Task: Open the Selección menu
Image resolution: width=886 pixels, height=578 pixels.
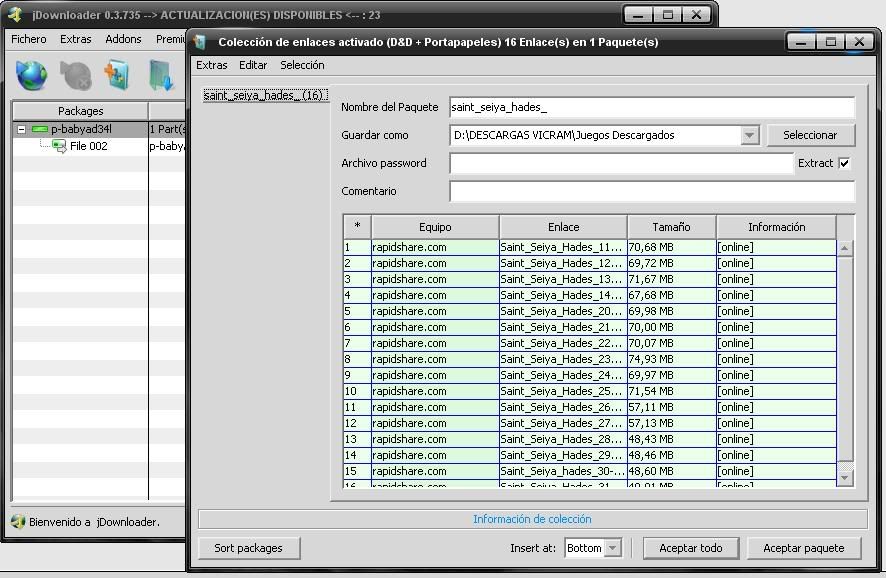Action: point(302,65)
